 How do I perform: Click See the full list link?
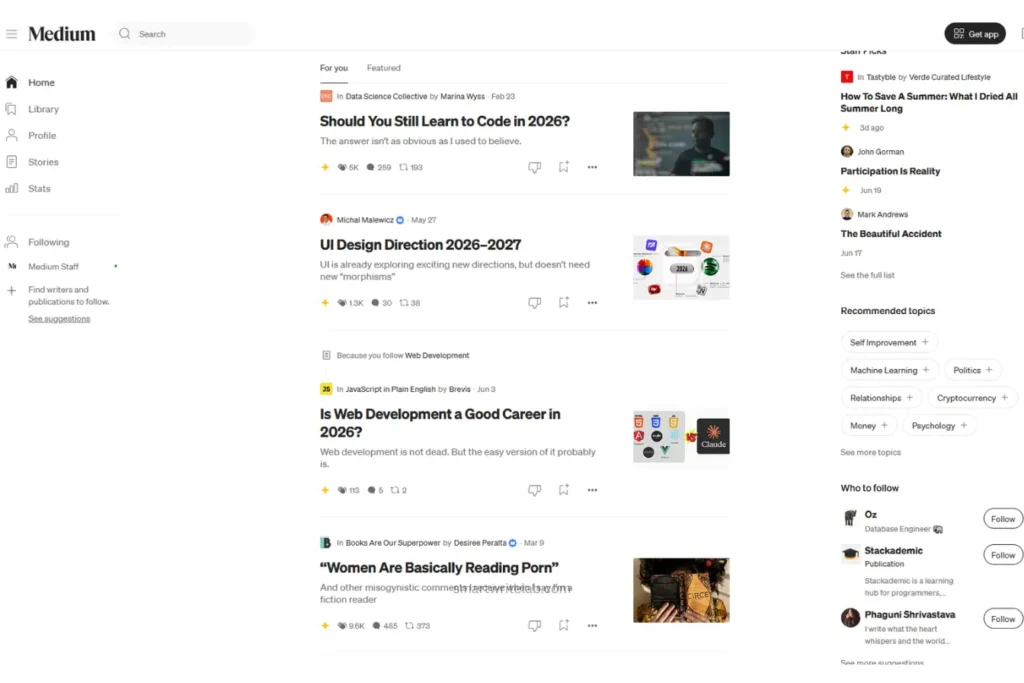tap(867, 276)
